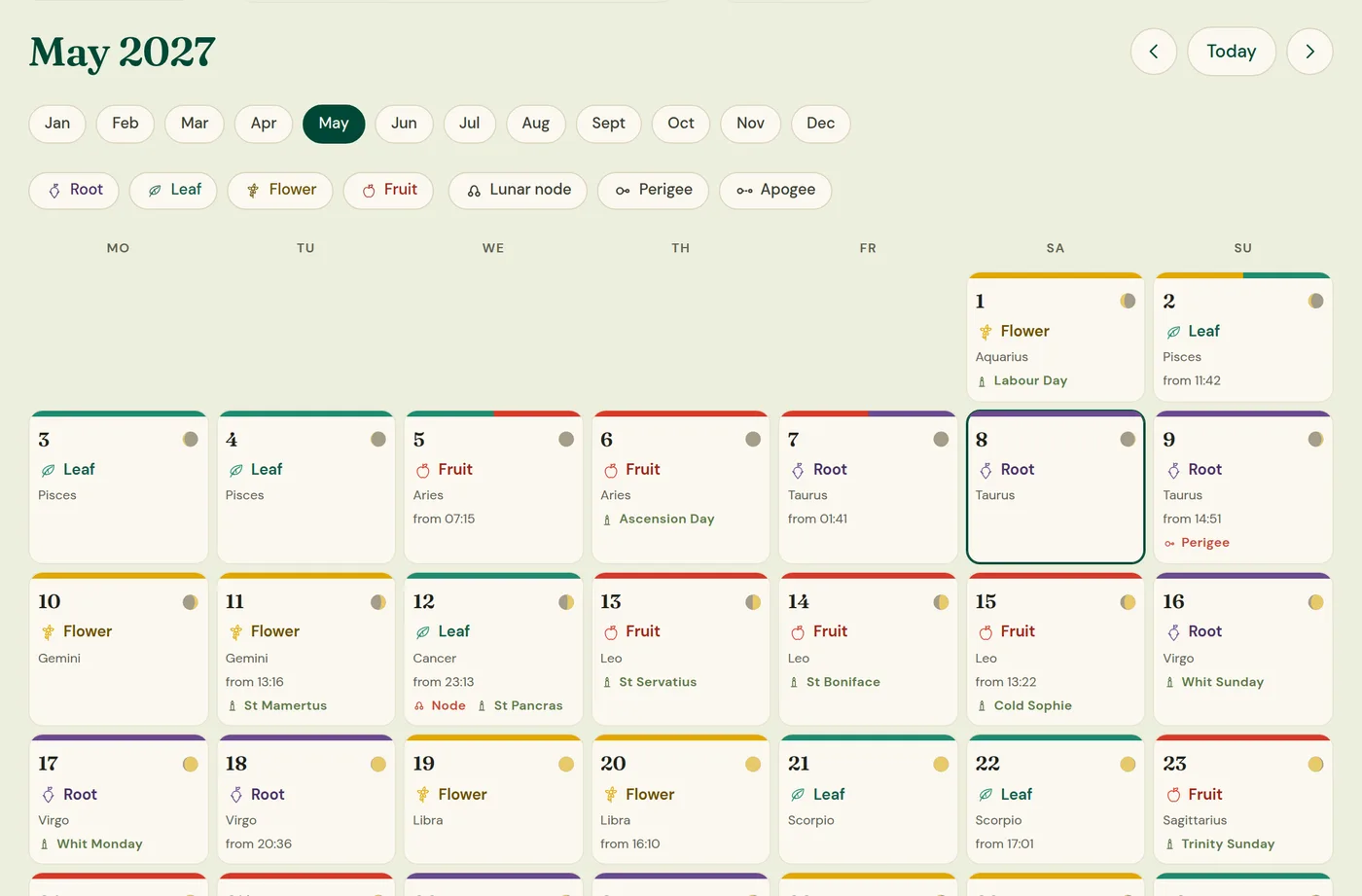1362x896 pixels.
Task: Switch to the Mar month tab
Action: point(195,124)
